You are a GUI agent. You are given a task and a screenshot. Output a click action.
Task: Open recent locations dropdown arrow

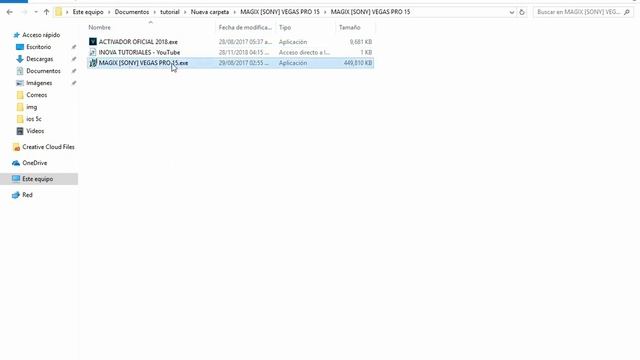click(36, 12)
